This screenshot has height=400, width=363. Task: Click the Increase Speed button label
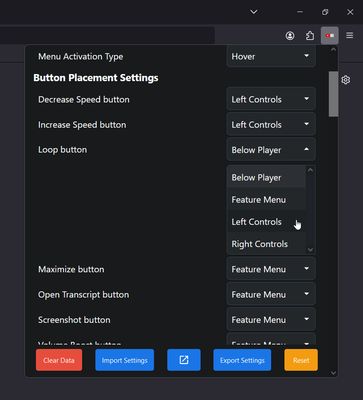(82, 125)
